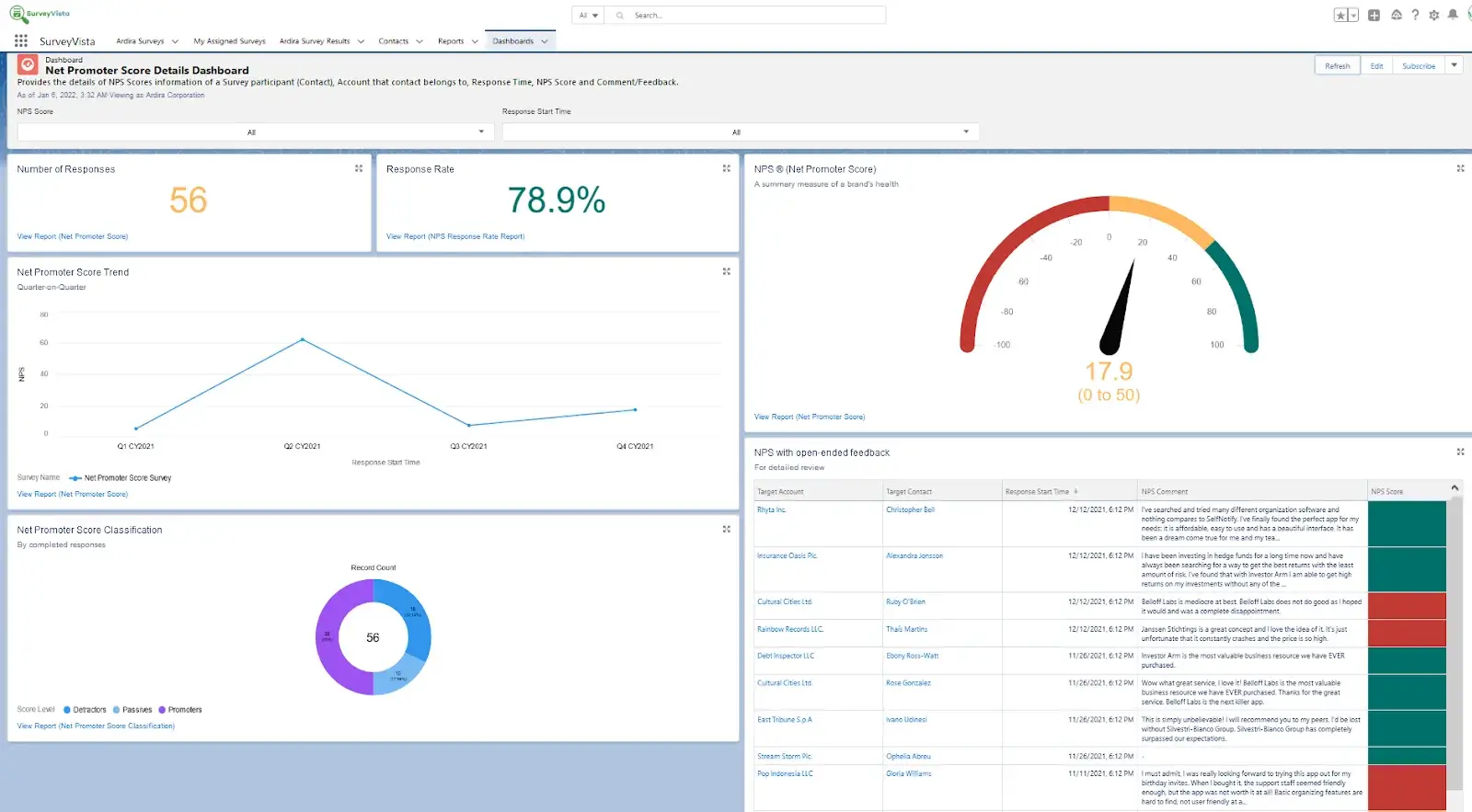Open the Insurance Oasis Plc. account

point(788,555)
